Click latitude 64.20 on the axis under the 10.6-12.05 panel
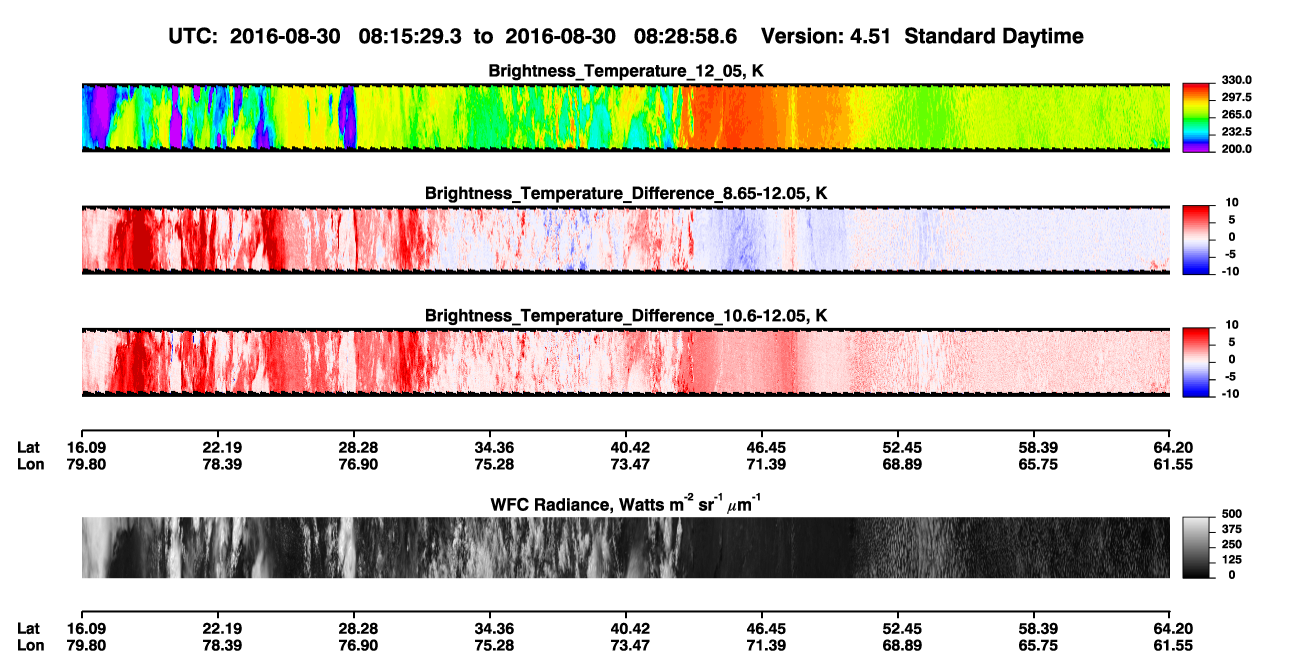This screenshot has width=1300, height=667. tap(1174, 447)
